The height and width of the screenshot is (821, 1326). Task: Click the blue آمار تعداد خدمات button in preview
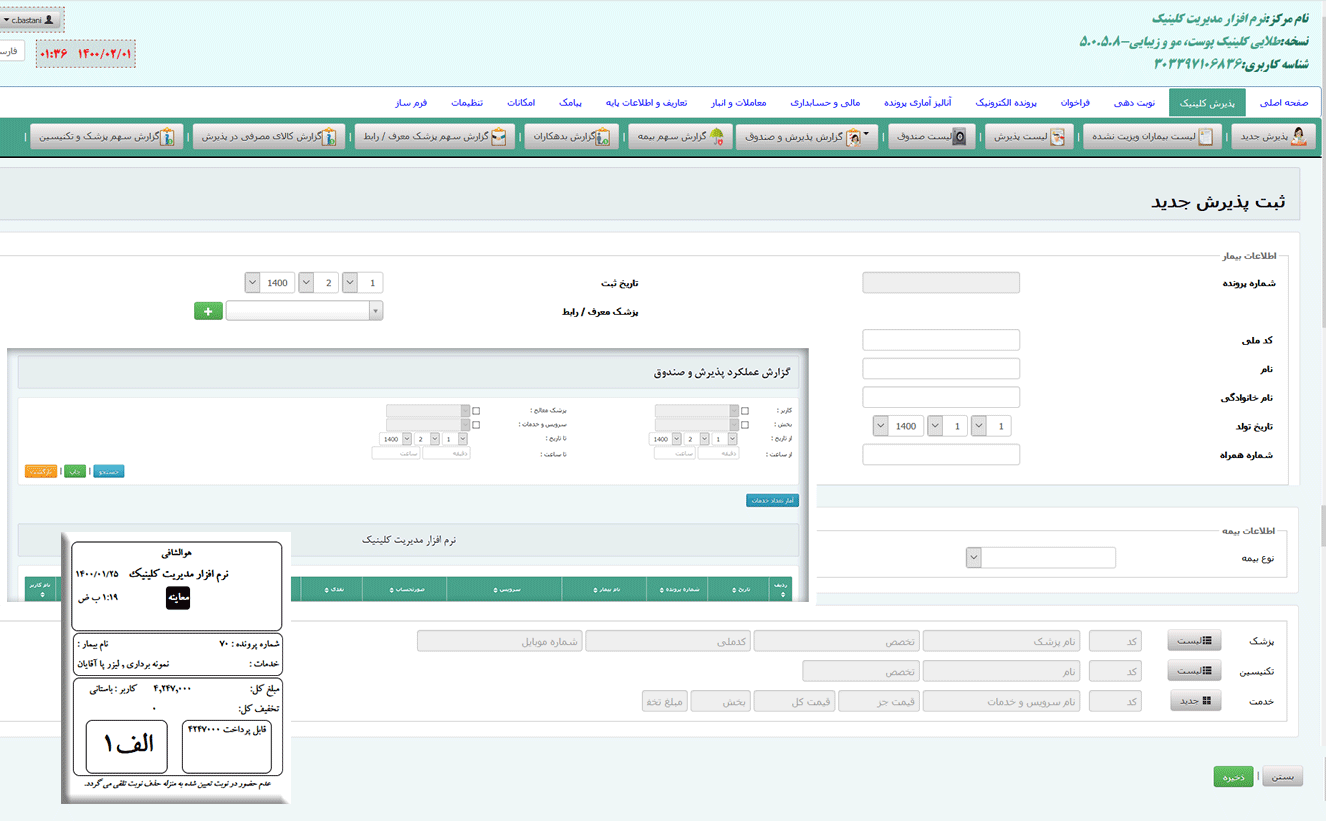click(x=772, y=500)
